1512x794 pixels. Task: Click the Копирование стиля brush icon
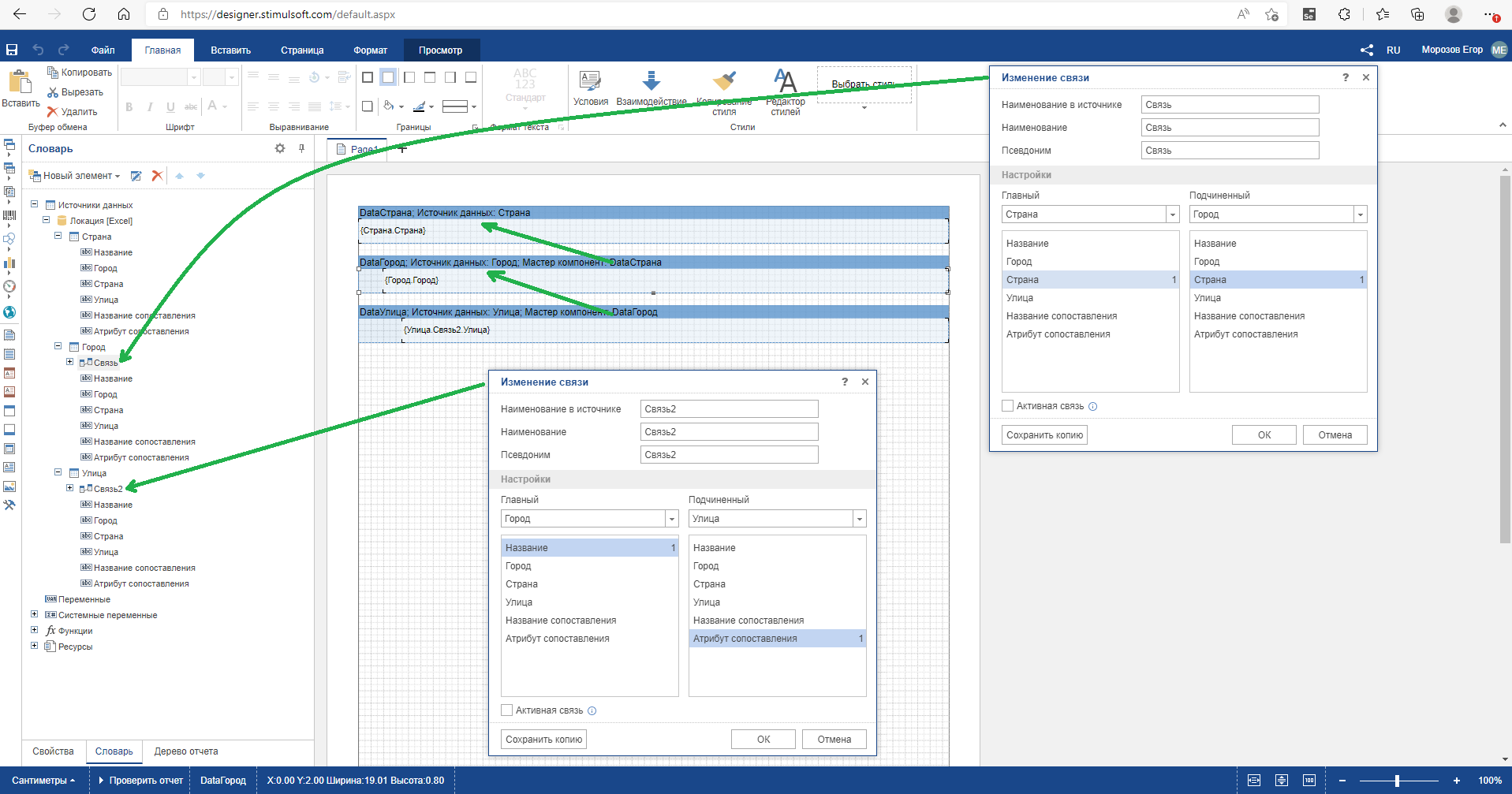coord(724,81)
